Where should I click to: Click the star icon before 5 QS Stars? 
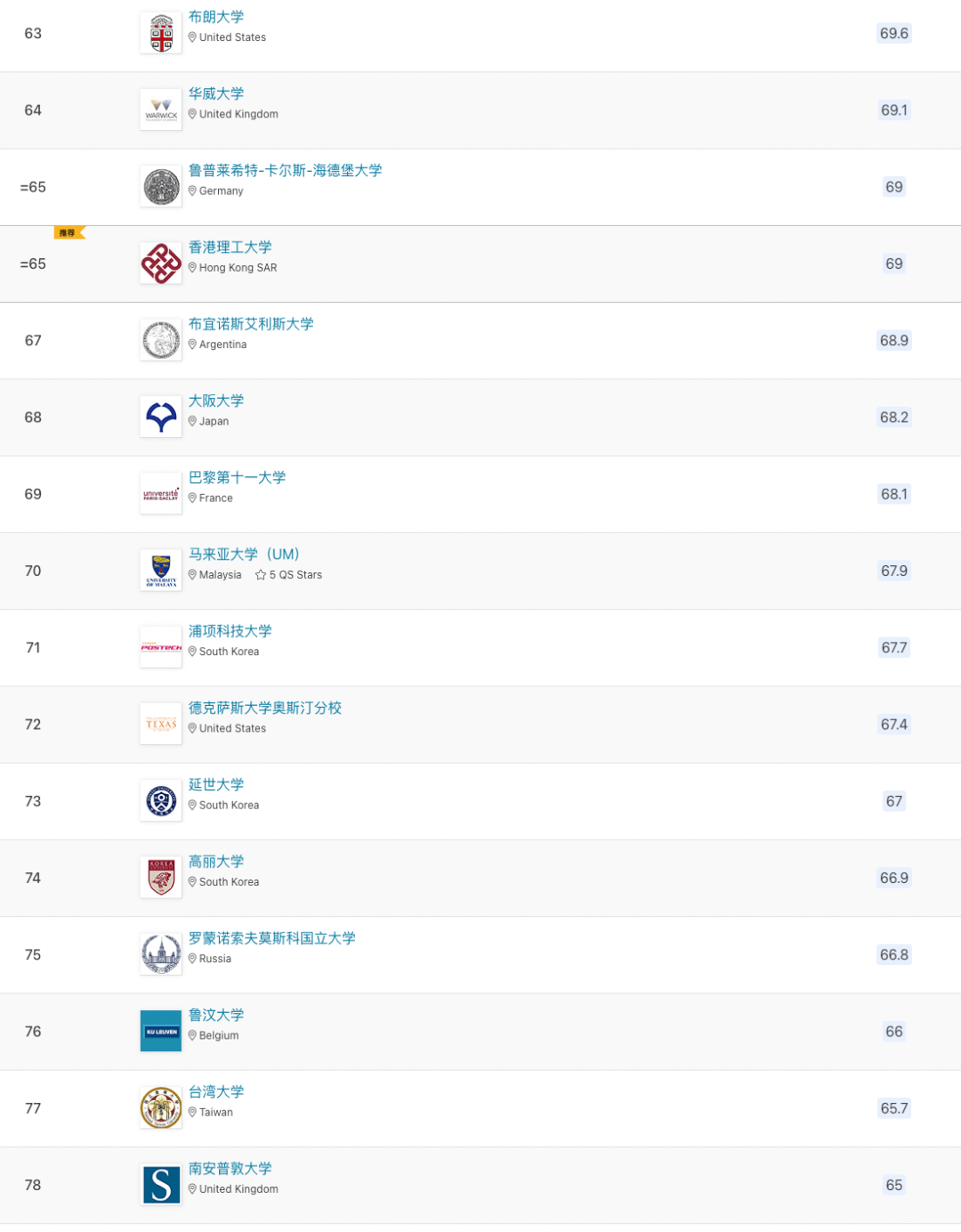click(x=261, y=574)
